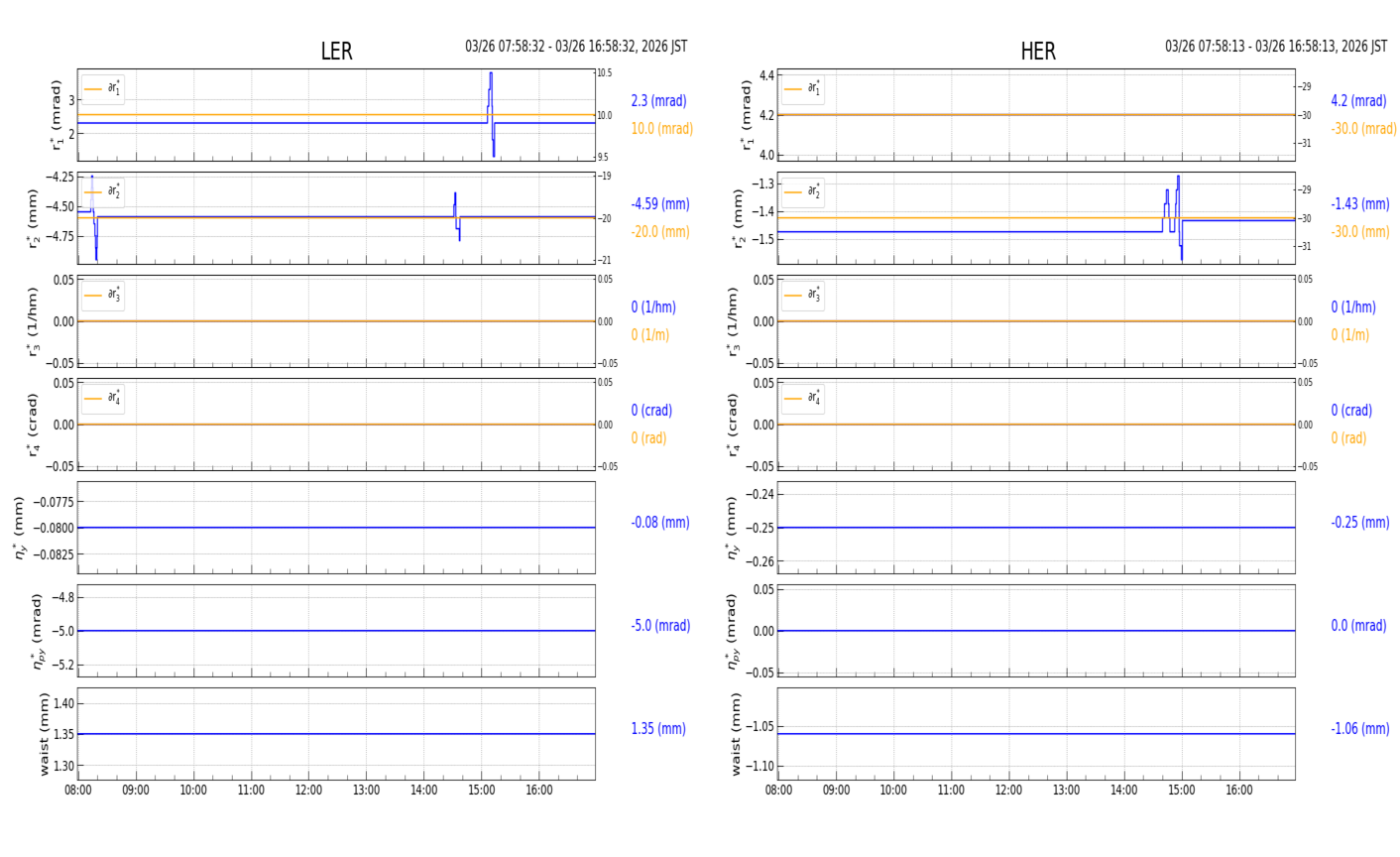The width and height of the screenshot is (1400, 857).
Task: Click the 12:00 tick on LER time axis
Action: coord(308,791)
